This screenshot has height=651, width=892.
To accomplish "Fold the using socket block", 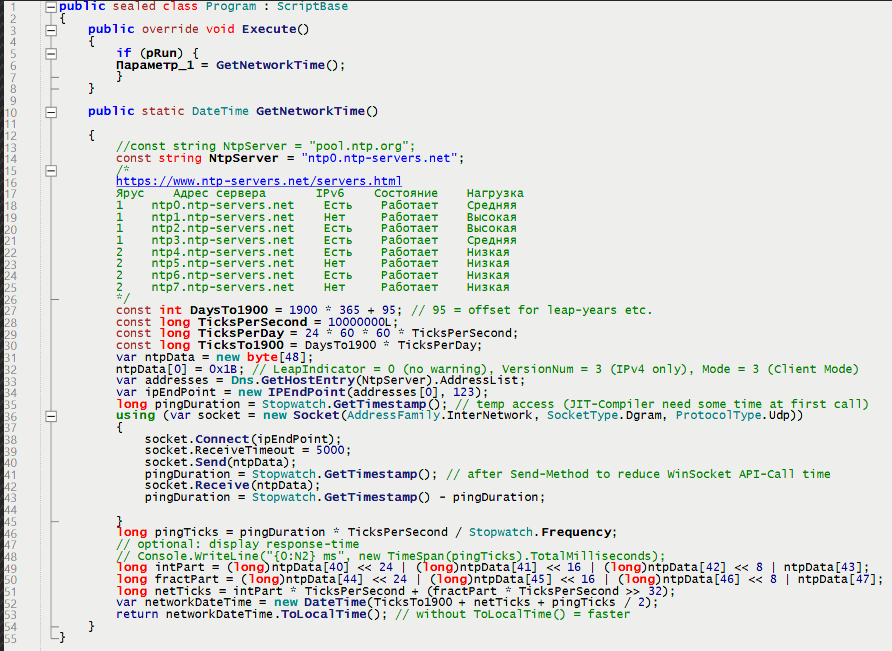I will (x=50, y=415).
